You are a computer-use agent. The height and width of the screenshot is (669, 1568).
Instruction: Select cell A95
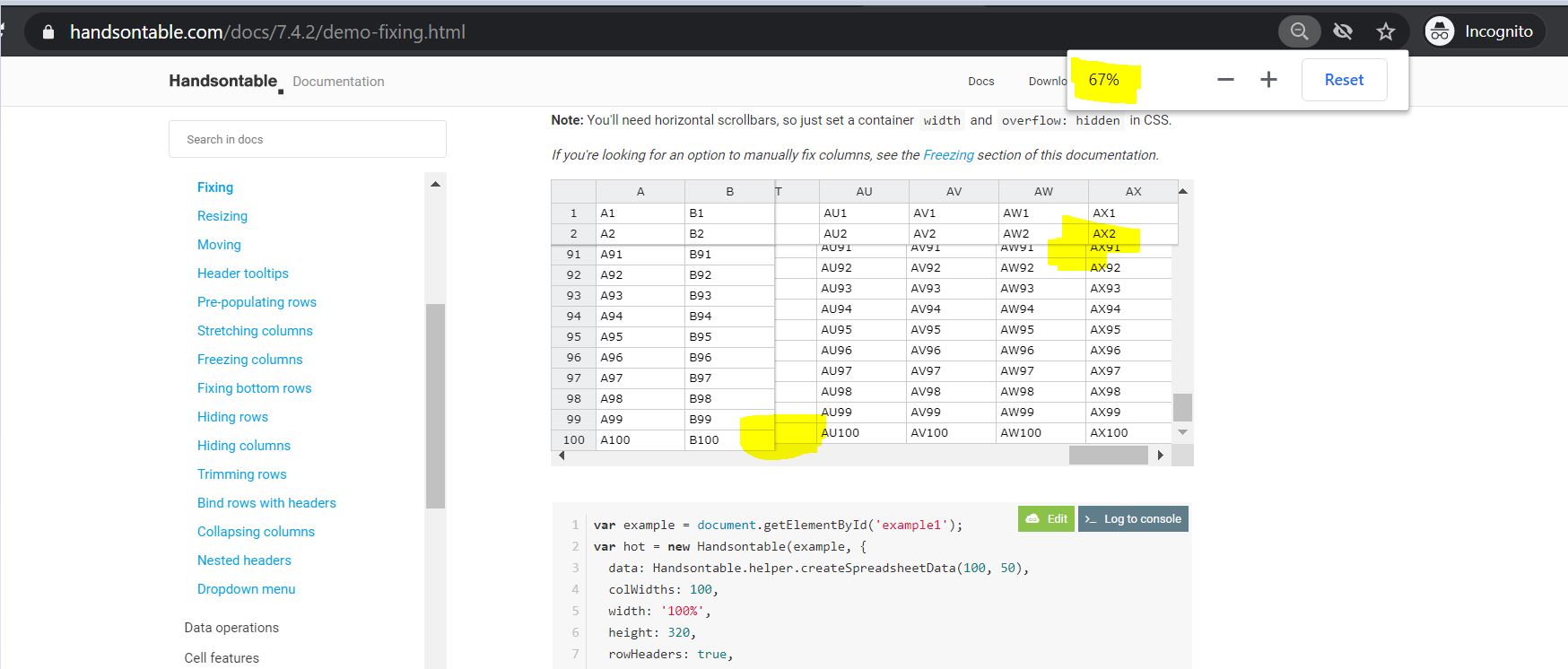(640, 336)
